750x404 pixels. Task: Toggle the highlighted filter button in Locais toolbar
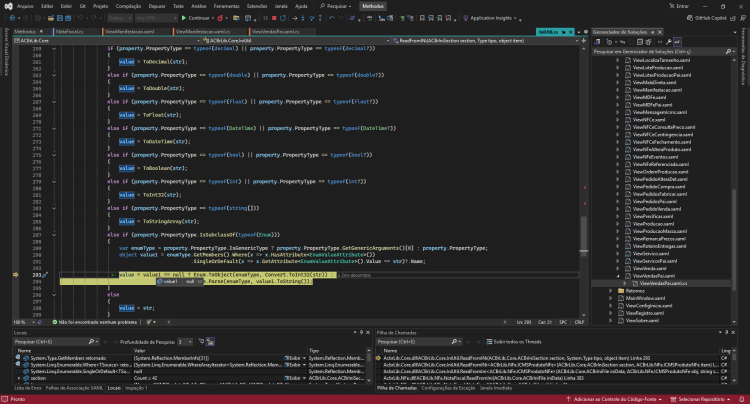(x=210, y=342)
